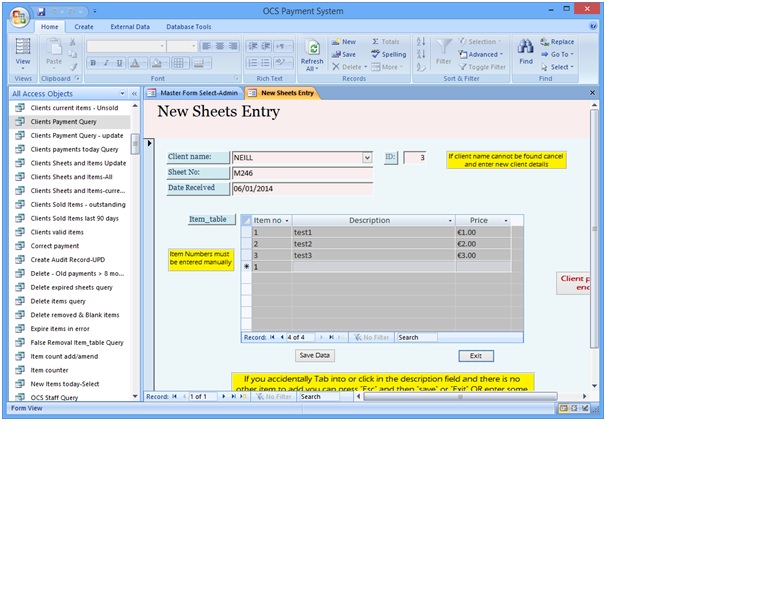Click the form record selector arrow

149,143
